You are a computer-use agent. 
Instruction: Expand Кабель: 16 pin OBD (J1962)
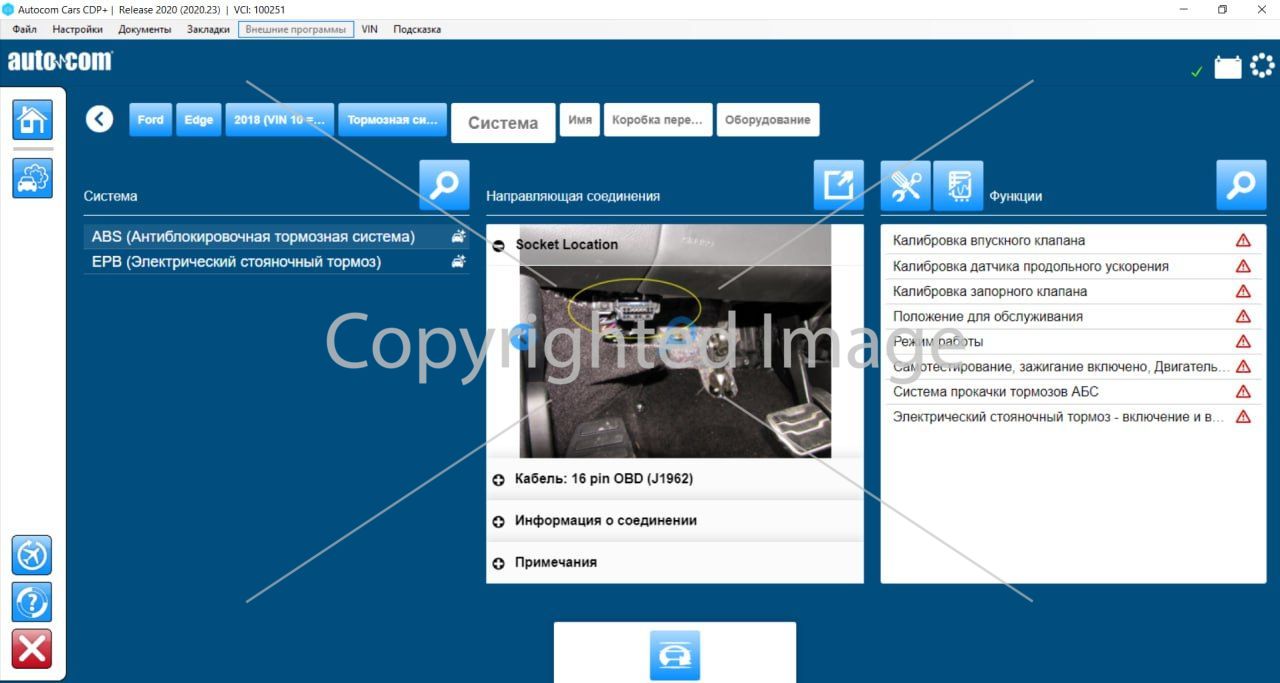tap(675, 479)
